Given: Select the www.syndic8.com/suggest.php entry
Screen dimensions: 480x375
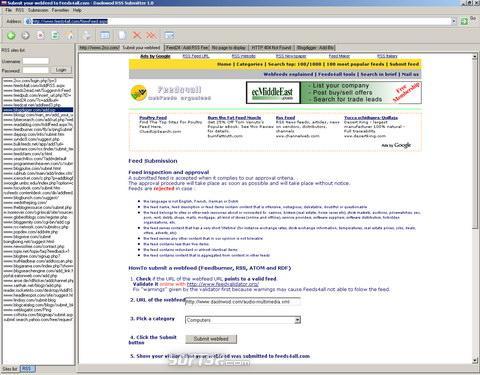Looking at the screenshot, I should click(38, 139).
